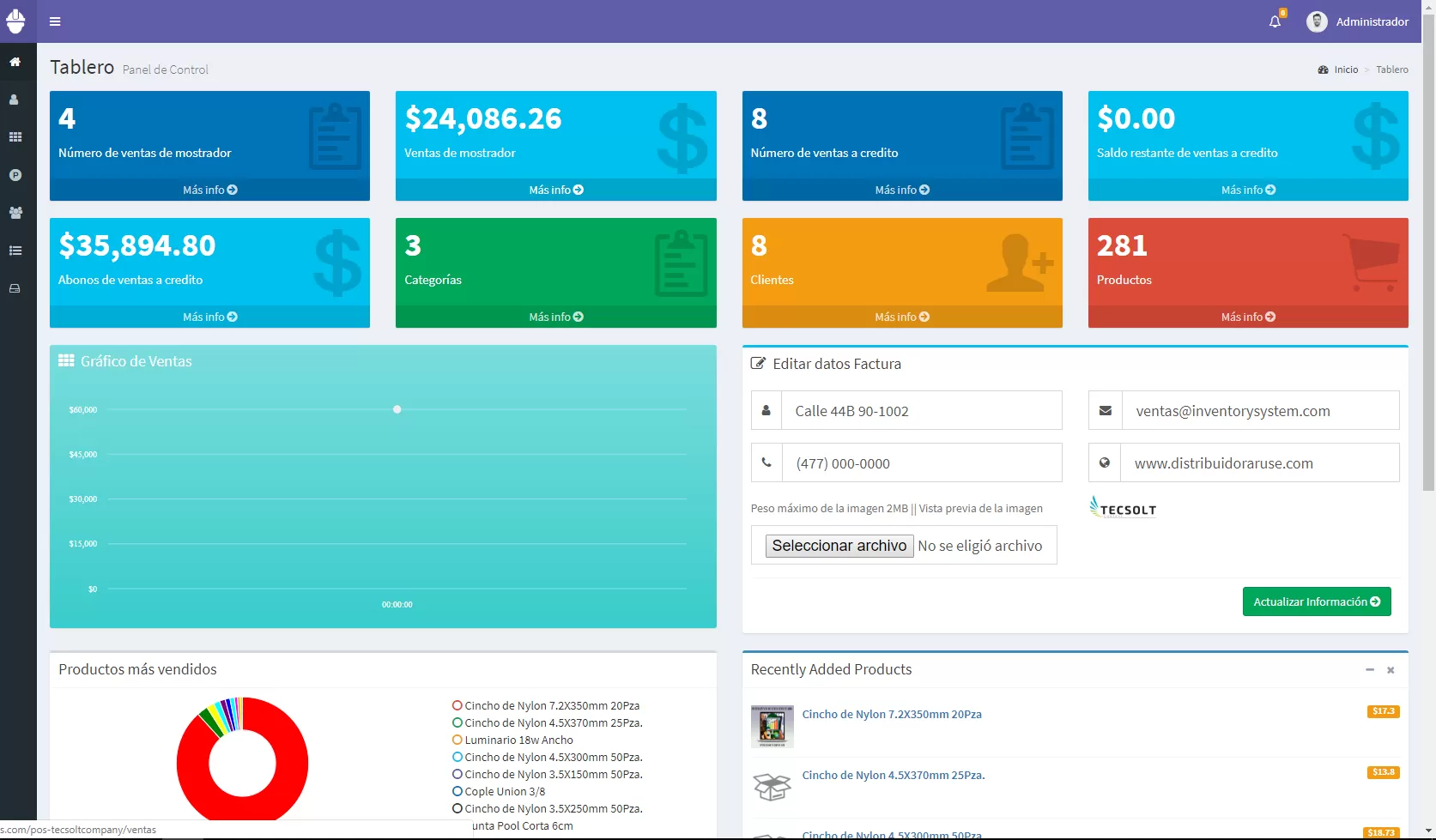Click Más info under Productos
1436x840 pixels.
click(x=1247, y=317)
